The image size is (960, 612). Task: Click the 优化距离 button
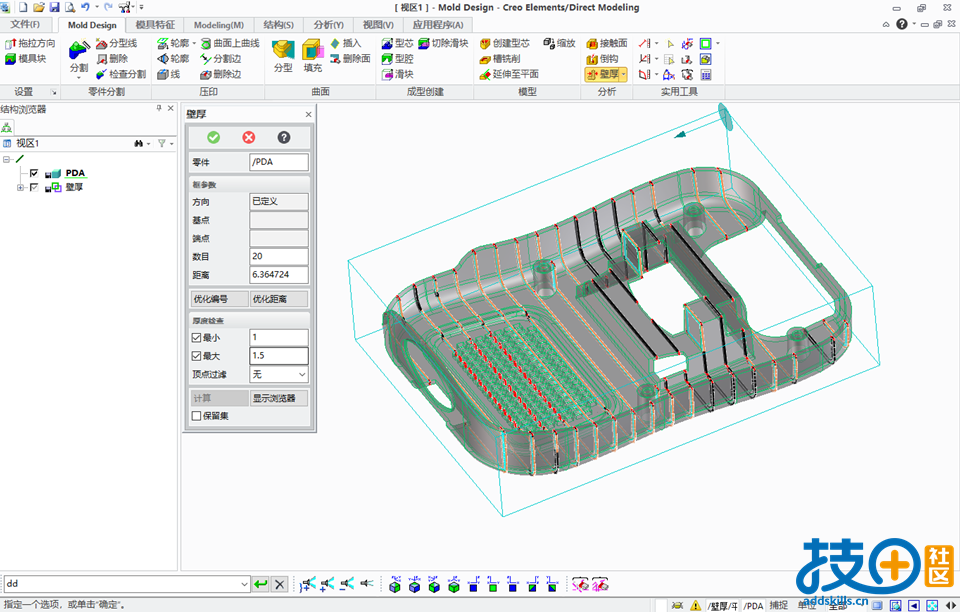point(279,299)
